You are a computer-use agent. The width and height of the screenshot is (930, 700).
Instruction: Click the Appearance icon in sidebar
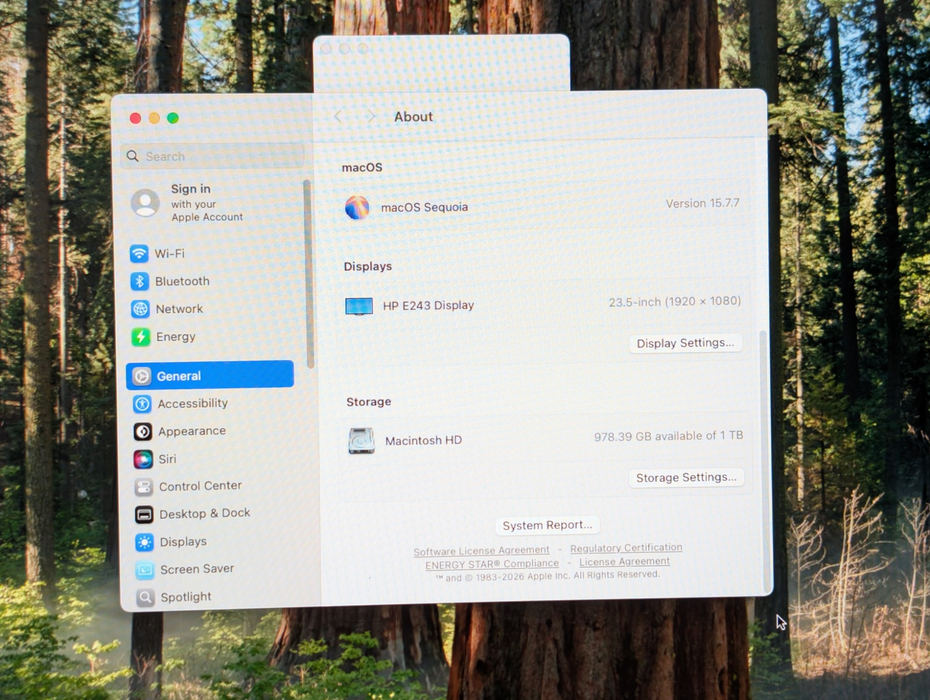click(142, 431)
